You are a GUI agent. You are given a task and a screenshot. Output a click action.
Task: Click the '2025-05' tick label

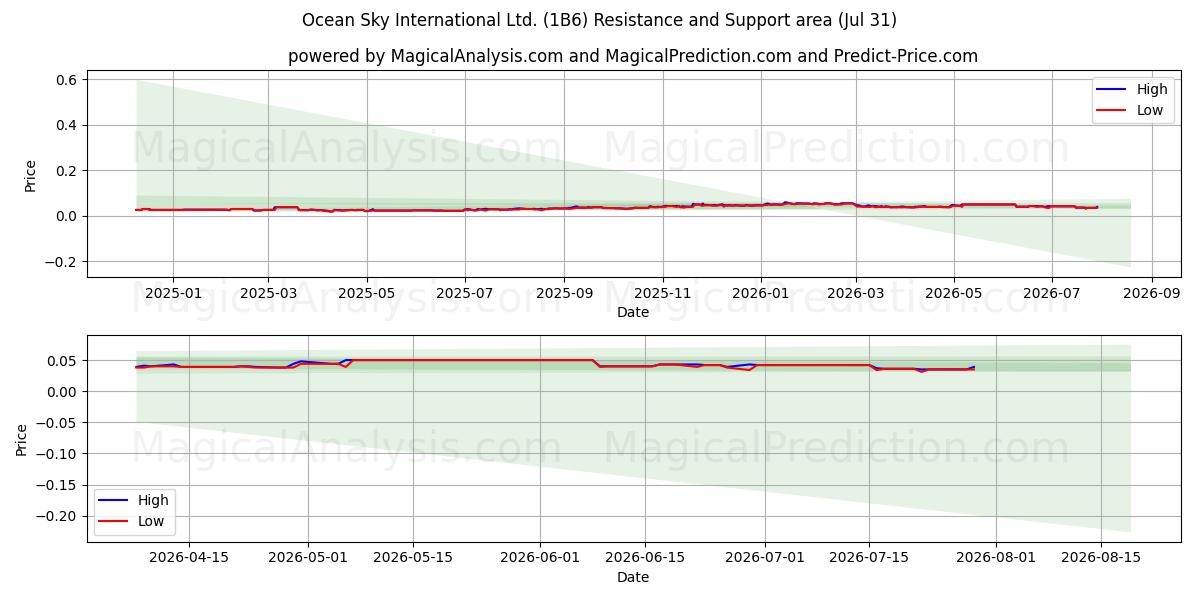(367, 293)
